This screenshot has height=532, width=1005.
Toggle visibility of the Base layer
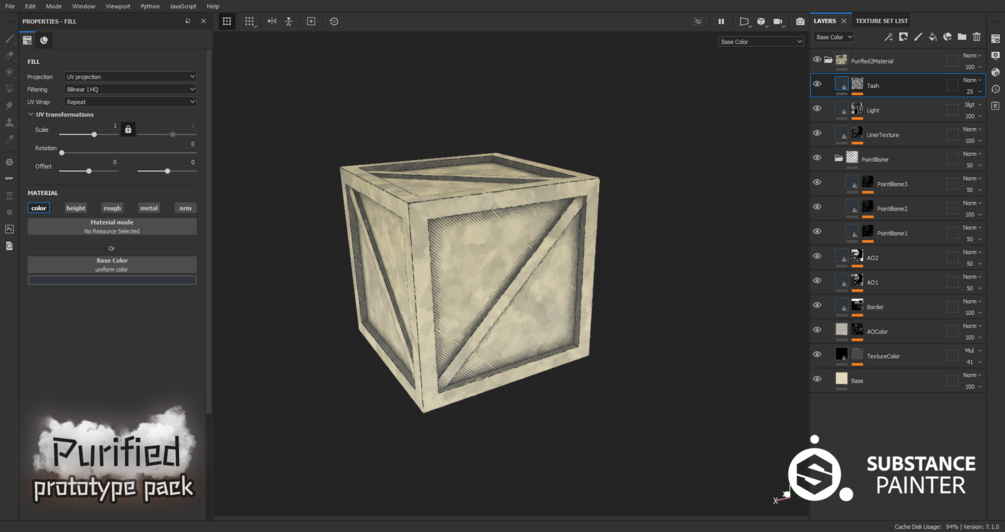pyautogui.click(x=817, y=379)
